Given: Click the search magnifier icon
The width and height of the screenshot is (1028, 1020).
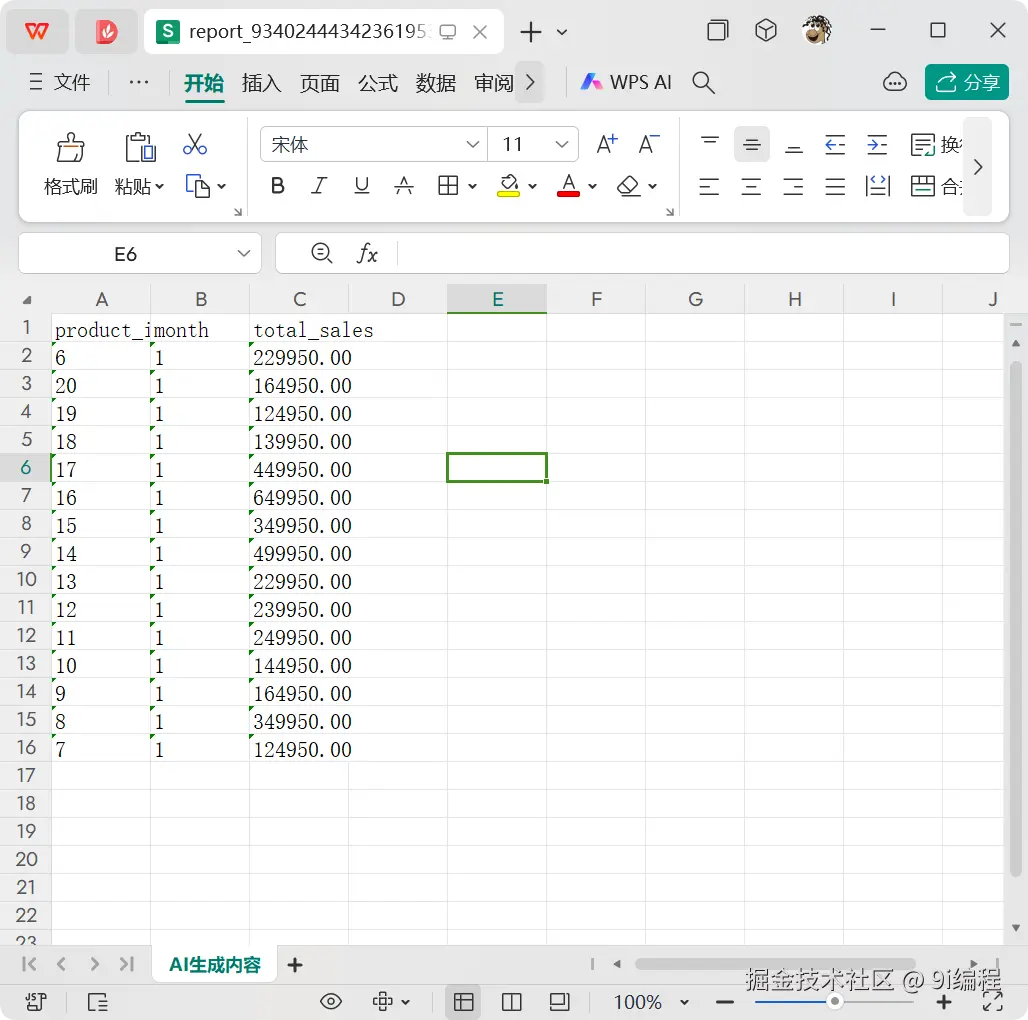Looking at the screenshot, I should [703, 83].
